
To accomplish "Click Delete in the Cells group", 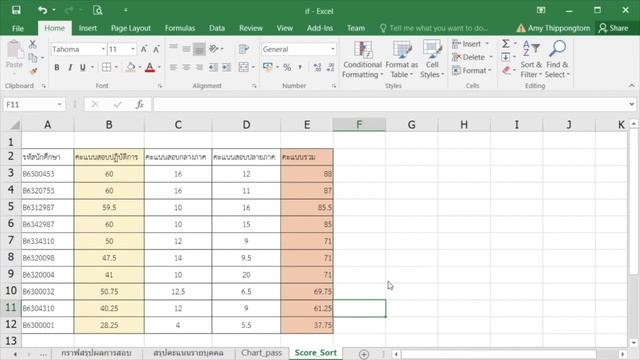I will click(472, 57).
